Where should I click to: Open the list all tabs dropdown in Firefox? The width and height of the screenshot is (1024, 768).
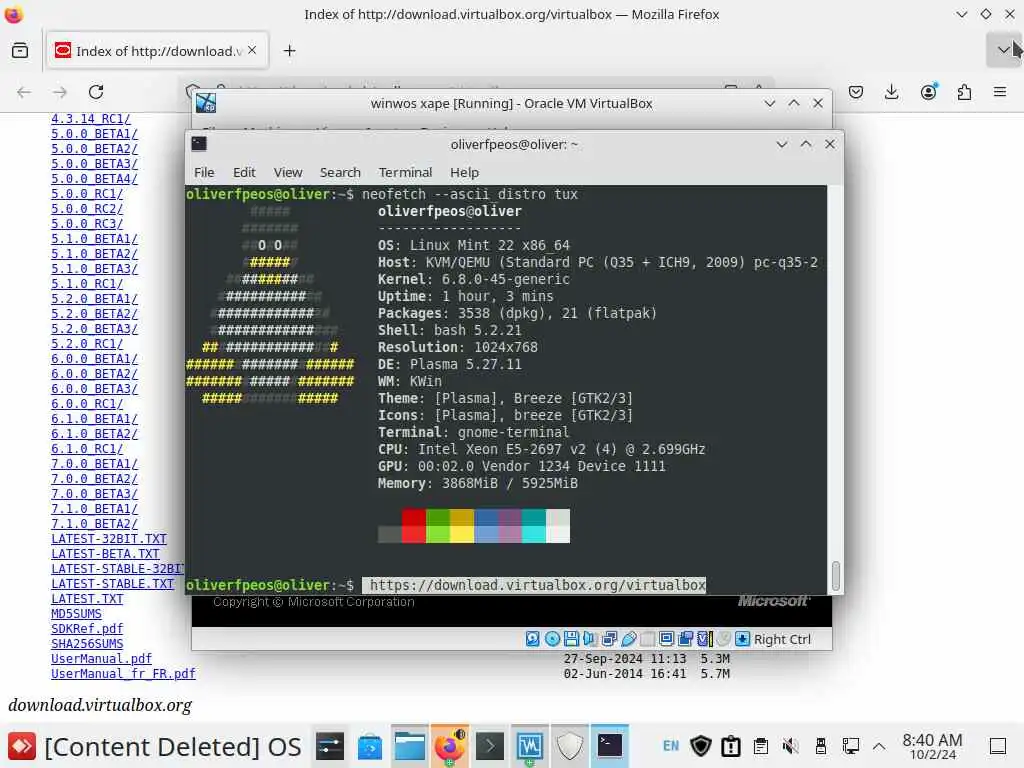1003,50
